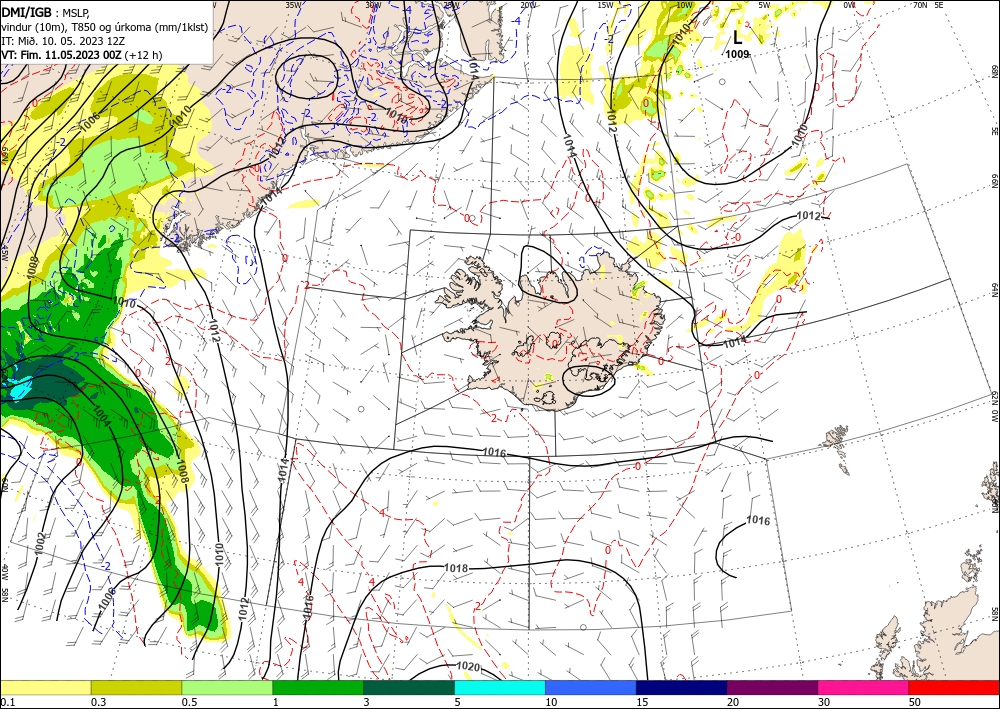Select the 'VT: Fim. 11.05.2023 00Z (+12 h)' line

(x=82, y=55)
